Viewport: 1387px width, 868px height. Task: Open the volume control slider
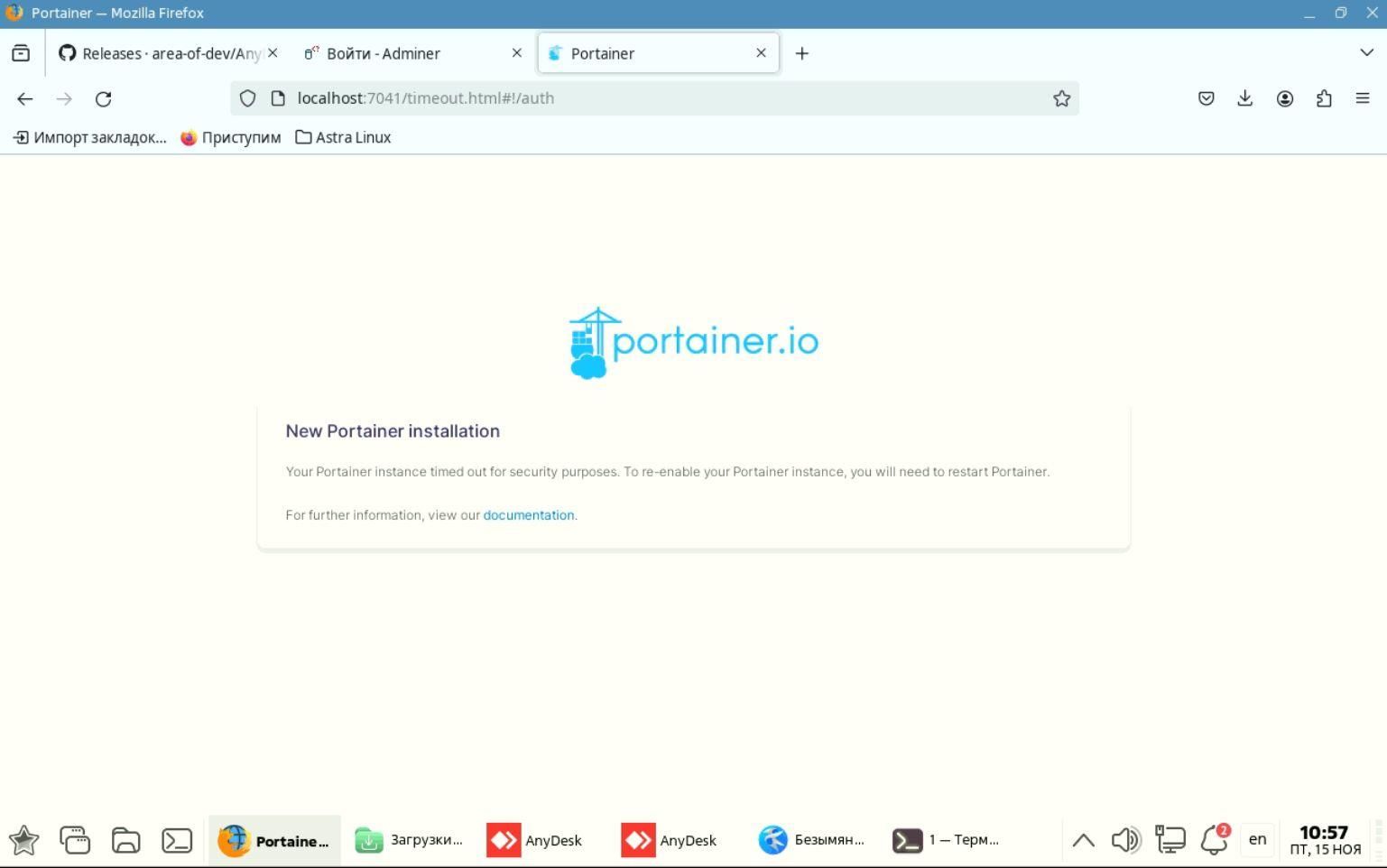coord(1125,839)
